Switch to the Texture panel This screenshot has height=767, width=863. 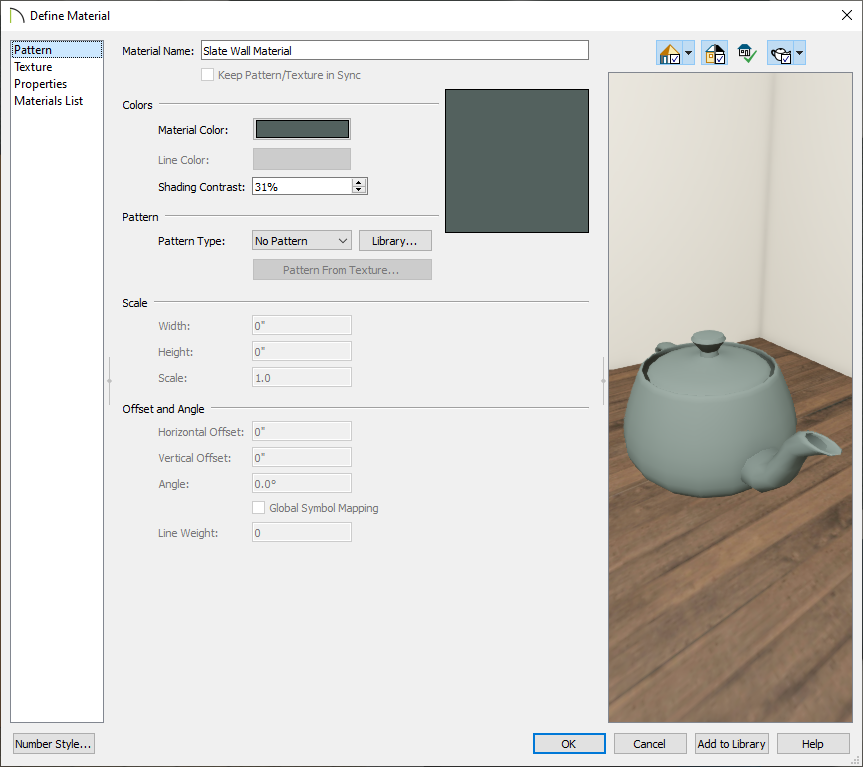pyautogui.click(x=34, y=66)
